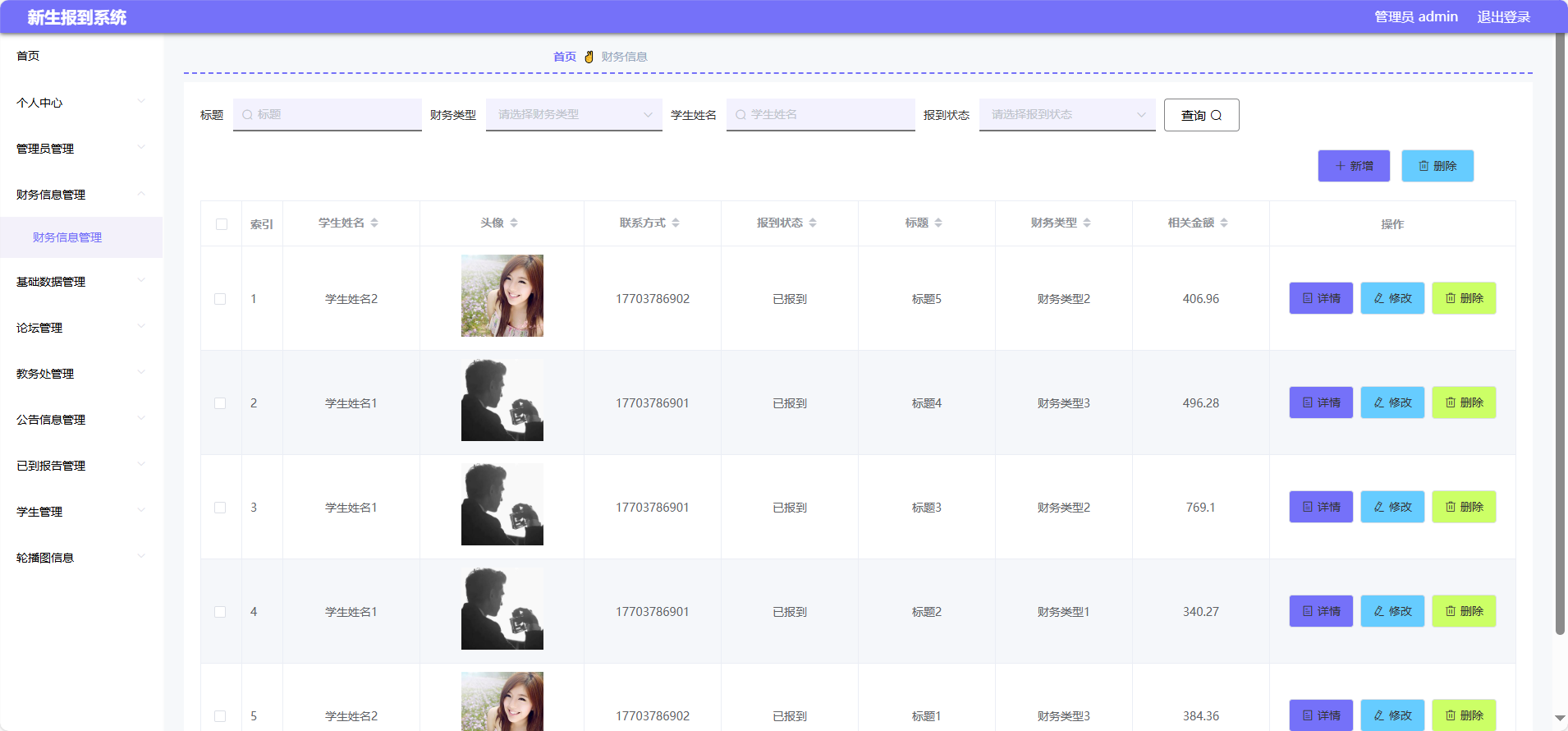1568x731 pixels.
Task: Sort by 联系方式 using its sort arrows
Action: pyautogui.click(x=676, y=223)
